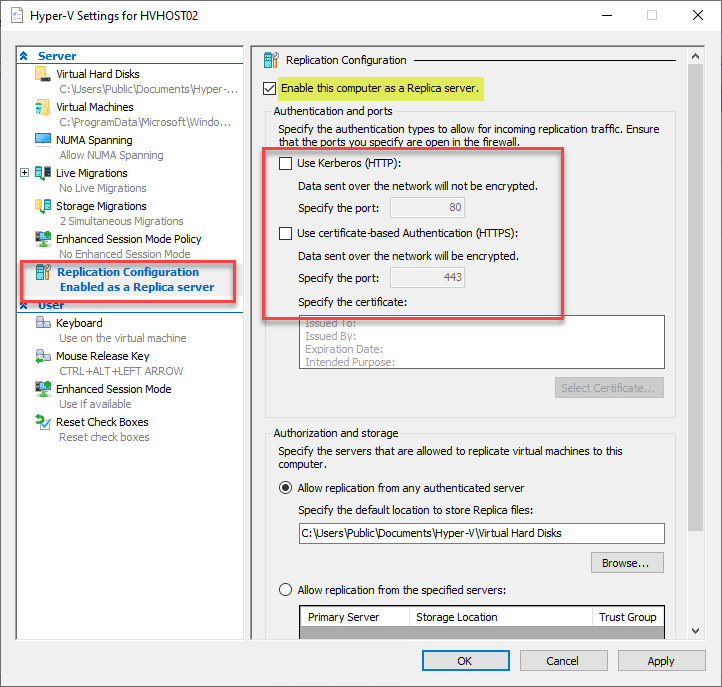Click the Storage Migrations icon

tap(43, 206)
